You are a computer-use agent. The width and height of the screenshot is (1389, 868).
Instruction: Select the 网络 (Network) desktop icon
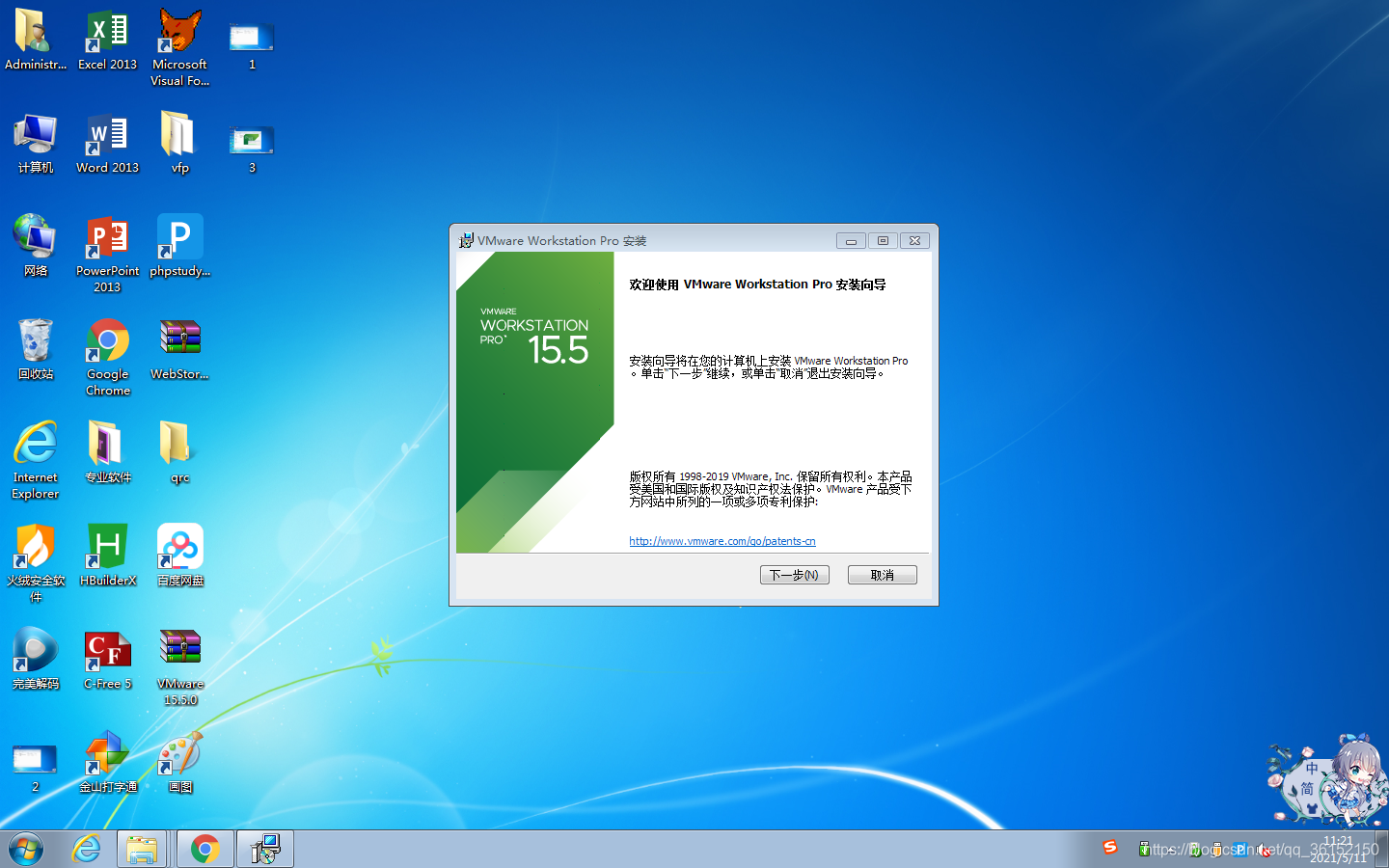pos(35,247)
